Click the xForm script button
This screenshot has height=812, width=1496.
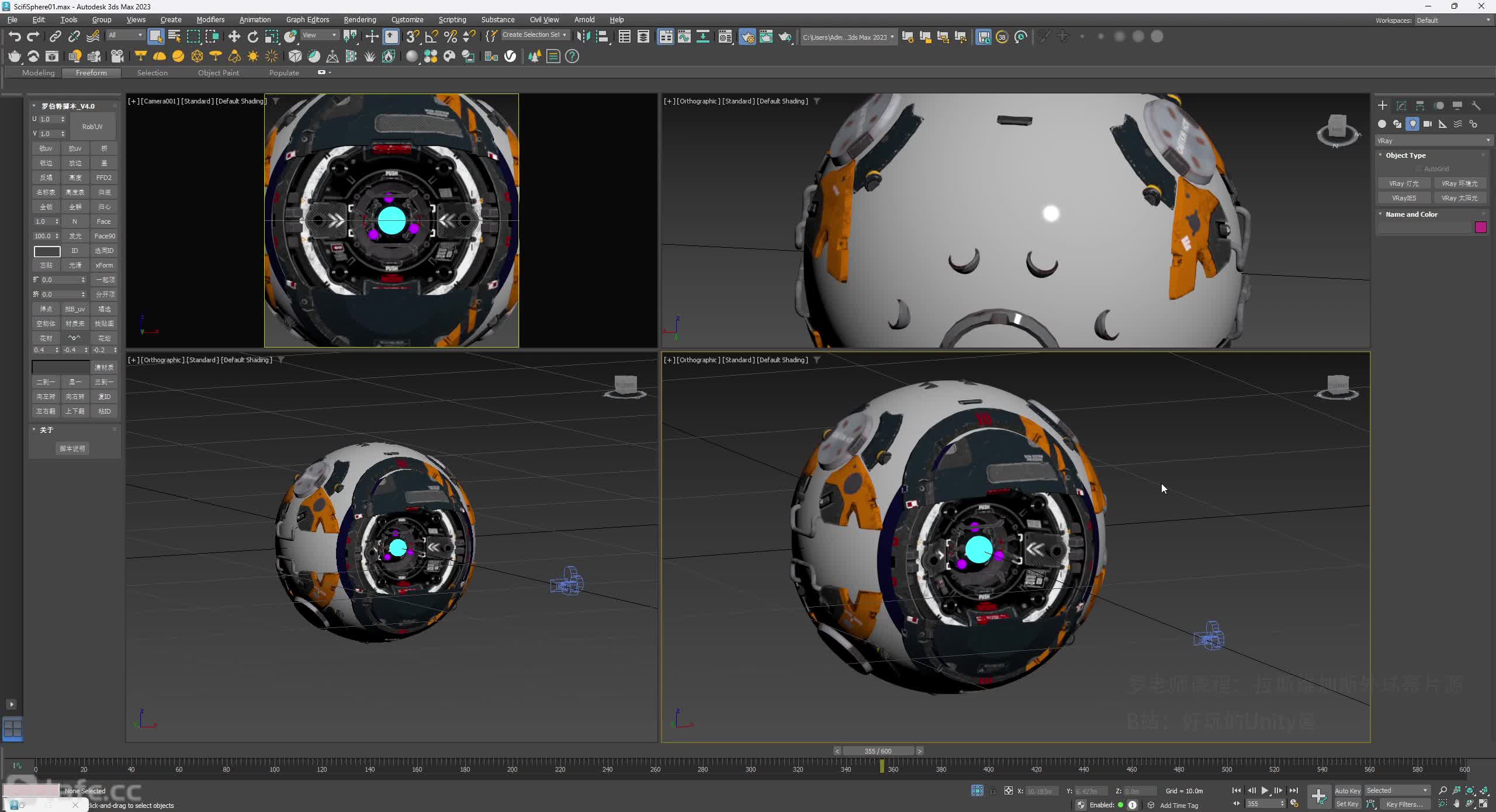(104, 265)
